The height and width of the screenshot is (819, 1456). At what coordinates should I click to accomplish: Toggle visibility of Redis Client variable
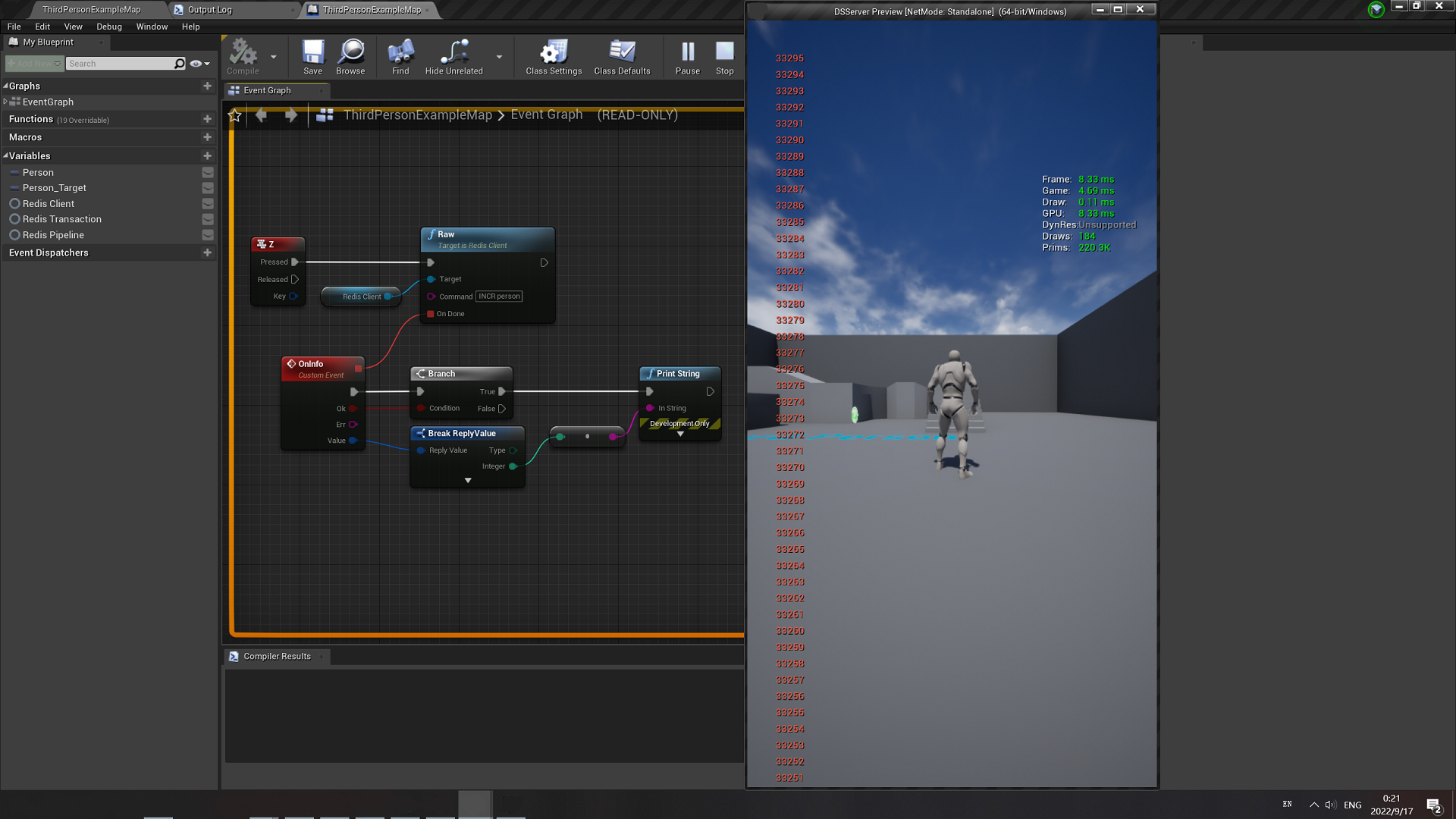[206, 203]
